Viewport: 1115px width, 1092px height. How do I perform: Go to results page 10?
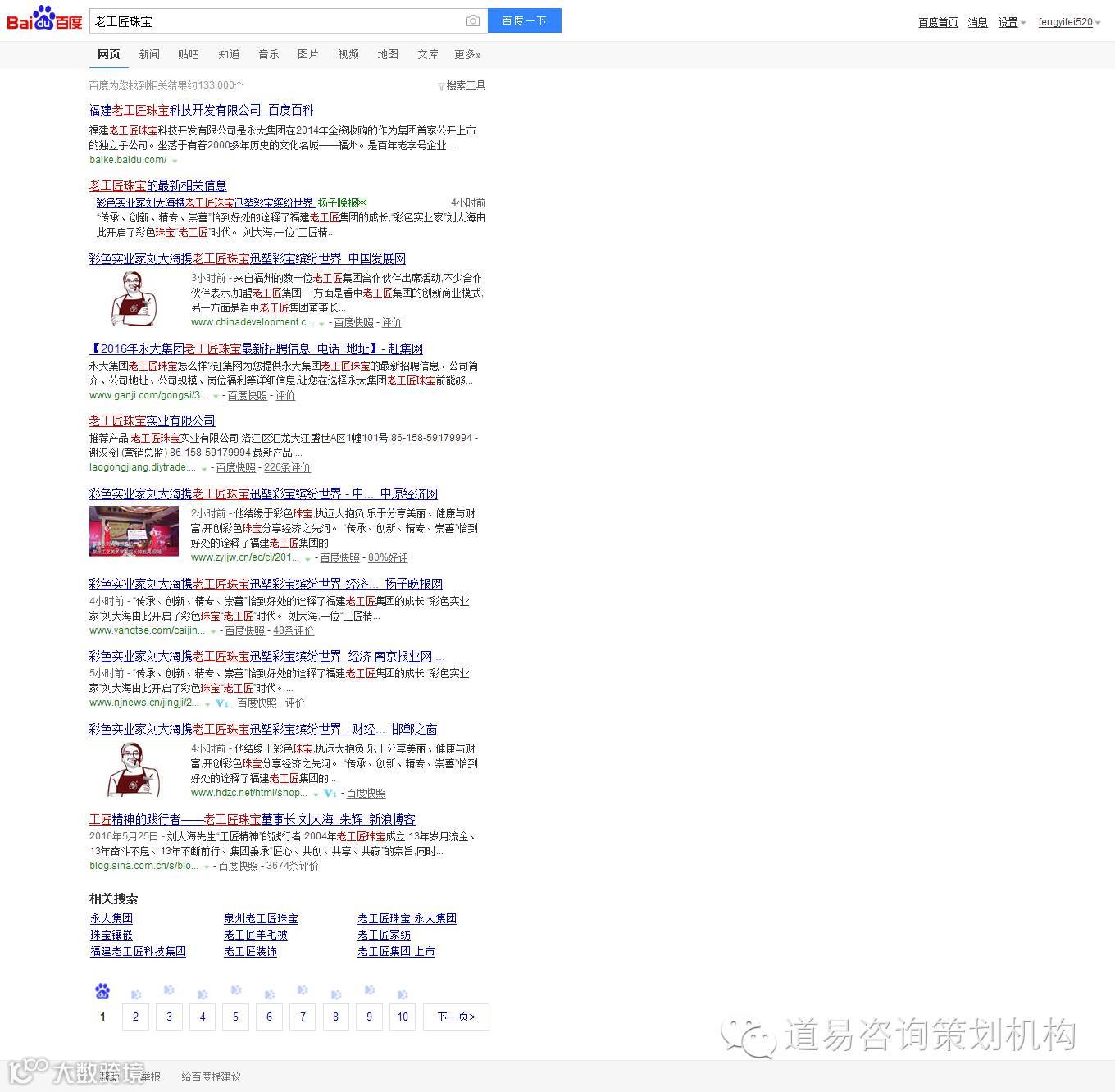[x=403, y=1017]
